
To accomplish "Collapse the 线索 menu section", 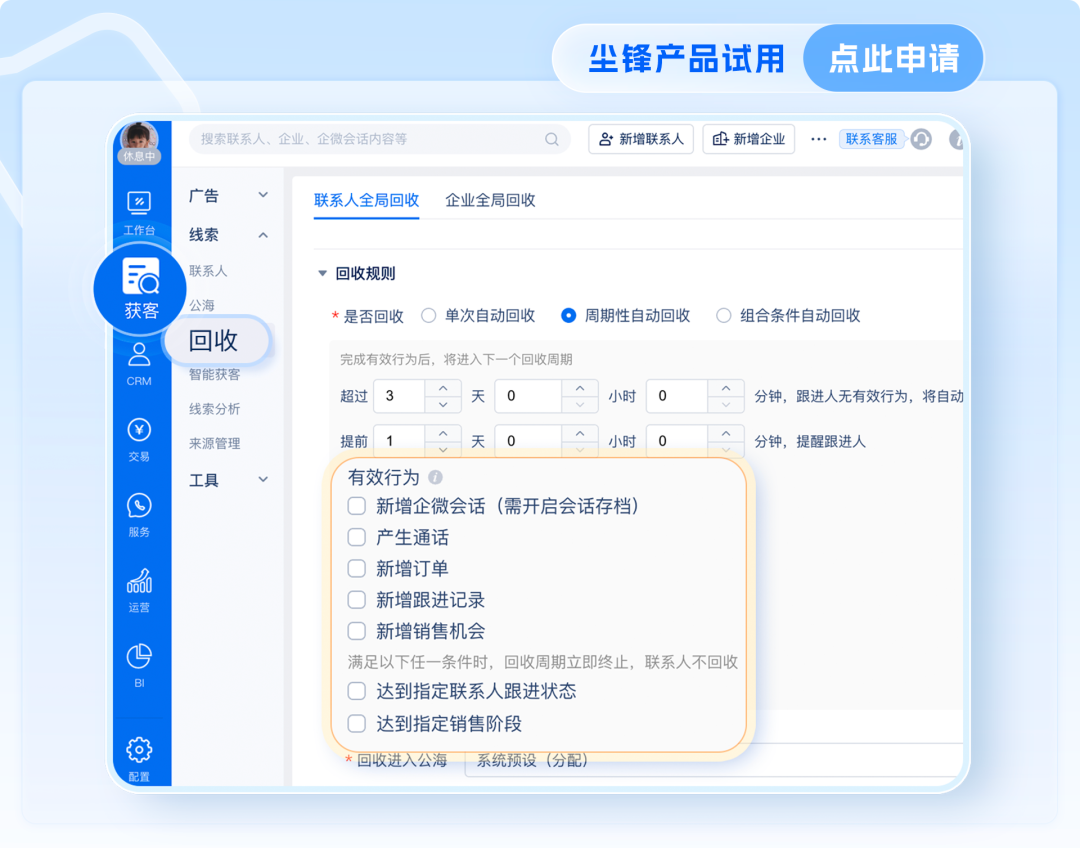I will click(x=263, y=235).
